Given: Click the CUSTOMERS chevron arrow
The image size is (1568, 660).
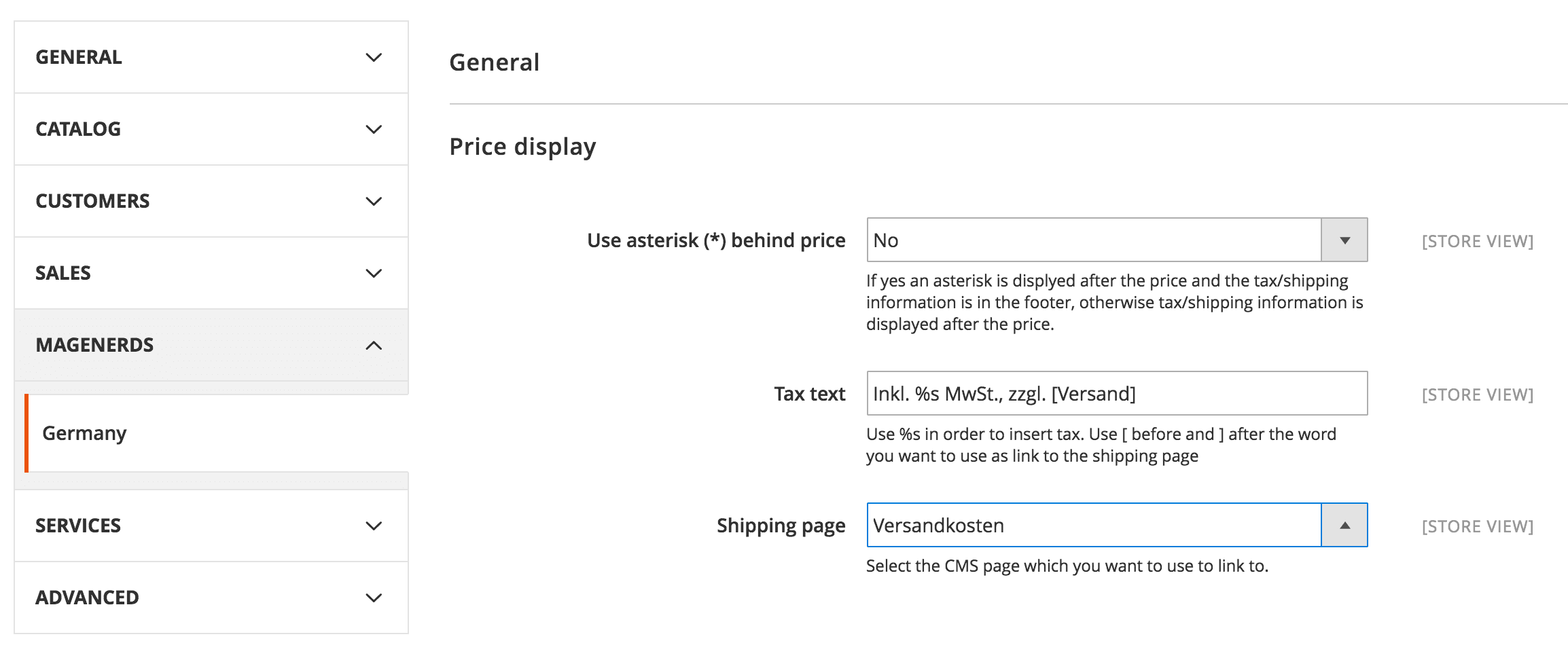Looking at the screenshot, I should 374,202.
